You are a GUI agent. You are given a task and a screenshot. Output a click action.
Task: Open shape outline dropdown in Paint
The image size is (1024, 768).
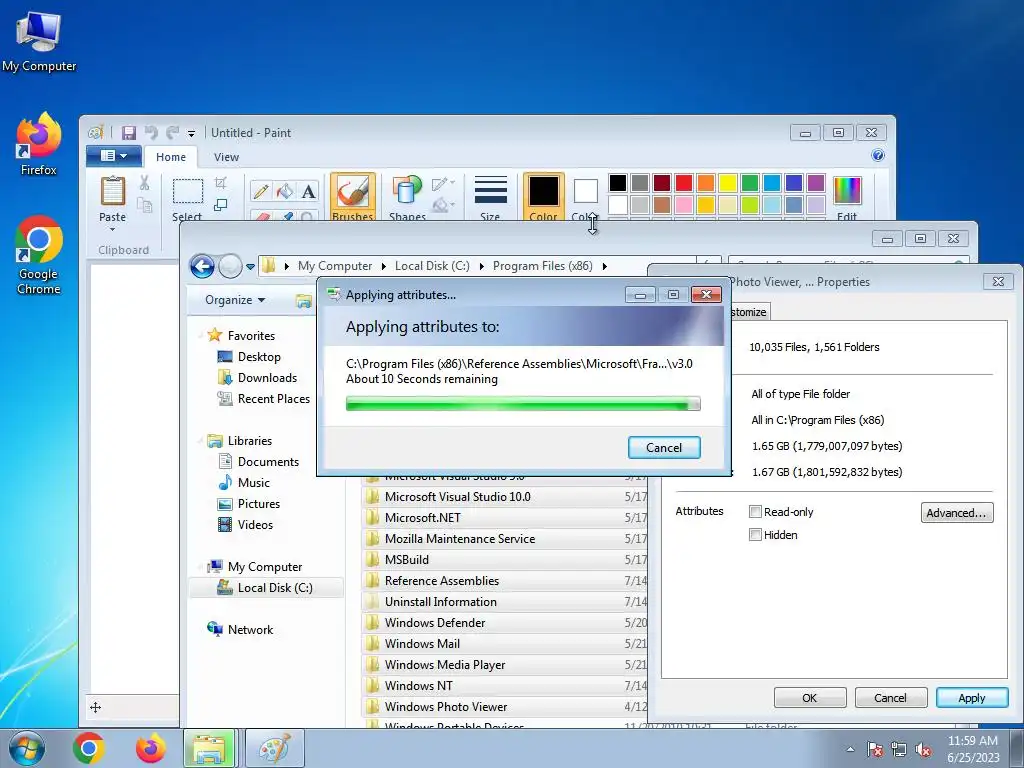[443, 184]
